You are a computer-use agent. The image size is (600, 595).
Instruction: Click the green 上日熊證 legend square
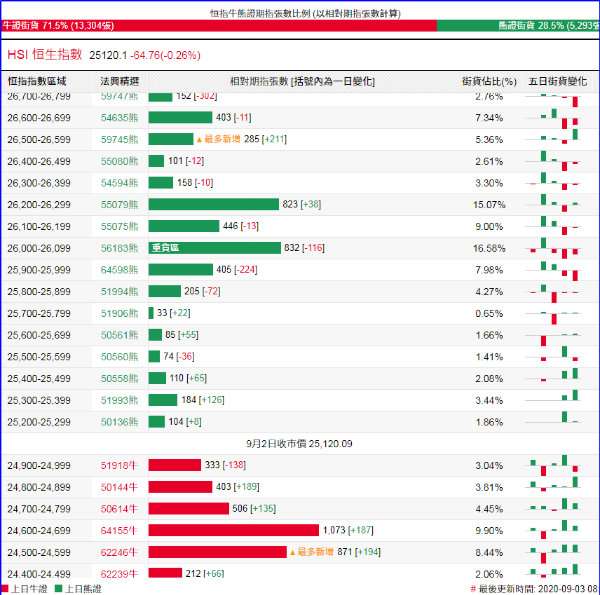tap(59, 588)
